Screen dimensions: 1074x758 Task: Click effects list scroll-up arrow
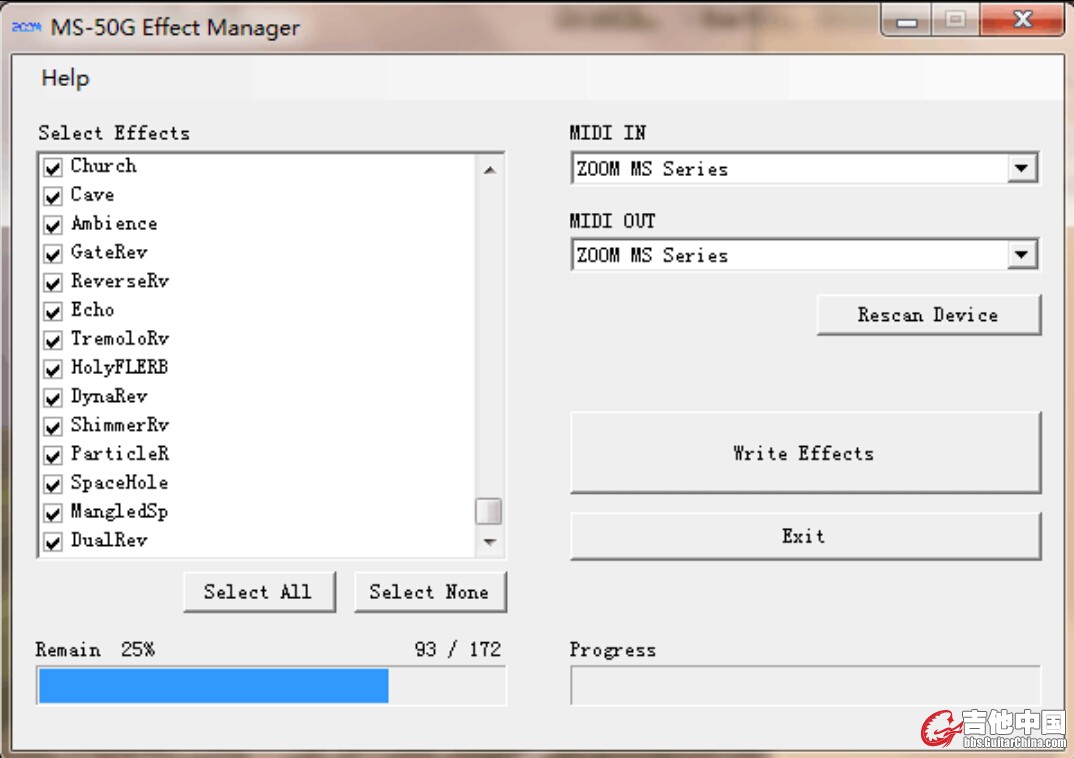tap(490, 170)
